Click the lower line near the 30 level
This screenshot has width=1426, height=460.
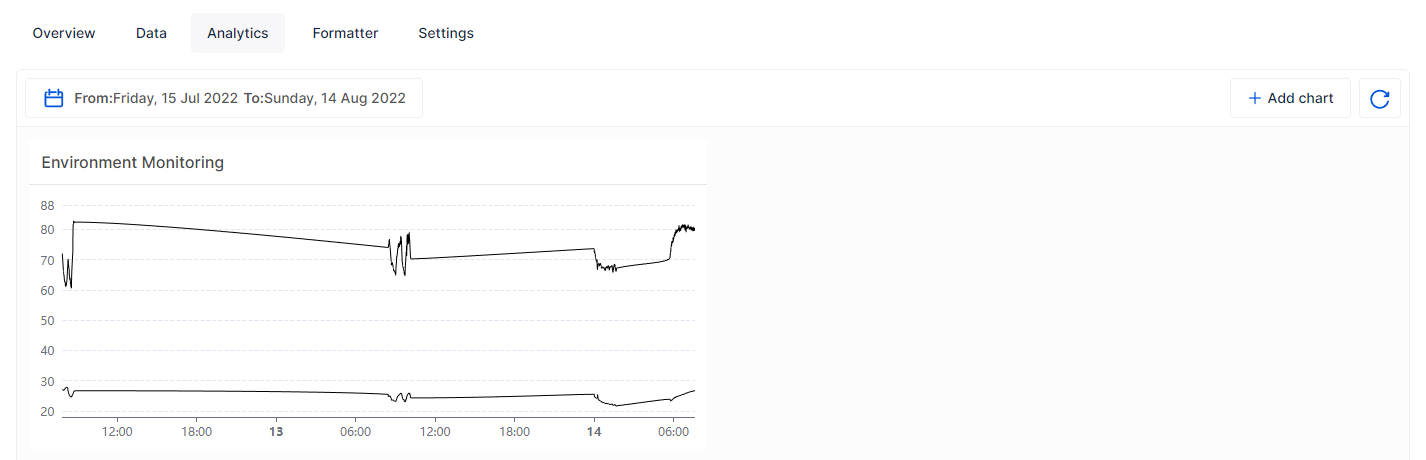point(230,391)
